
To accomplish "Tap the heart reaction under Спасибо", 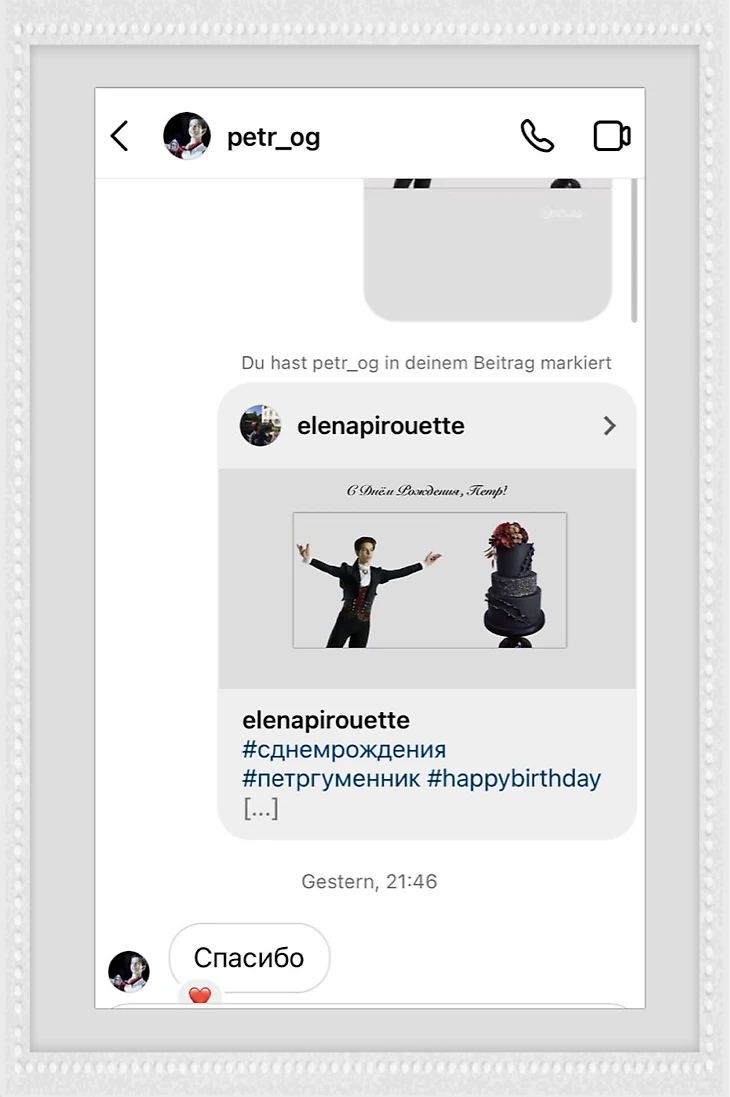I will pyautogui.click(x=200, y=995).
